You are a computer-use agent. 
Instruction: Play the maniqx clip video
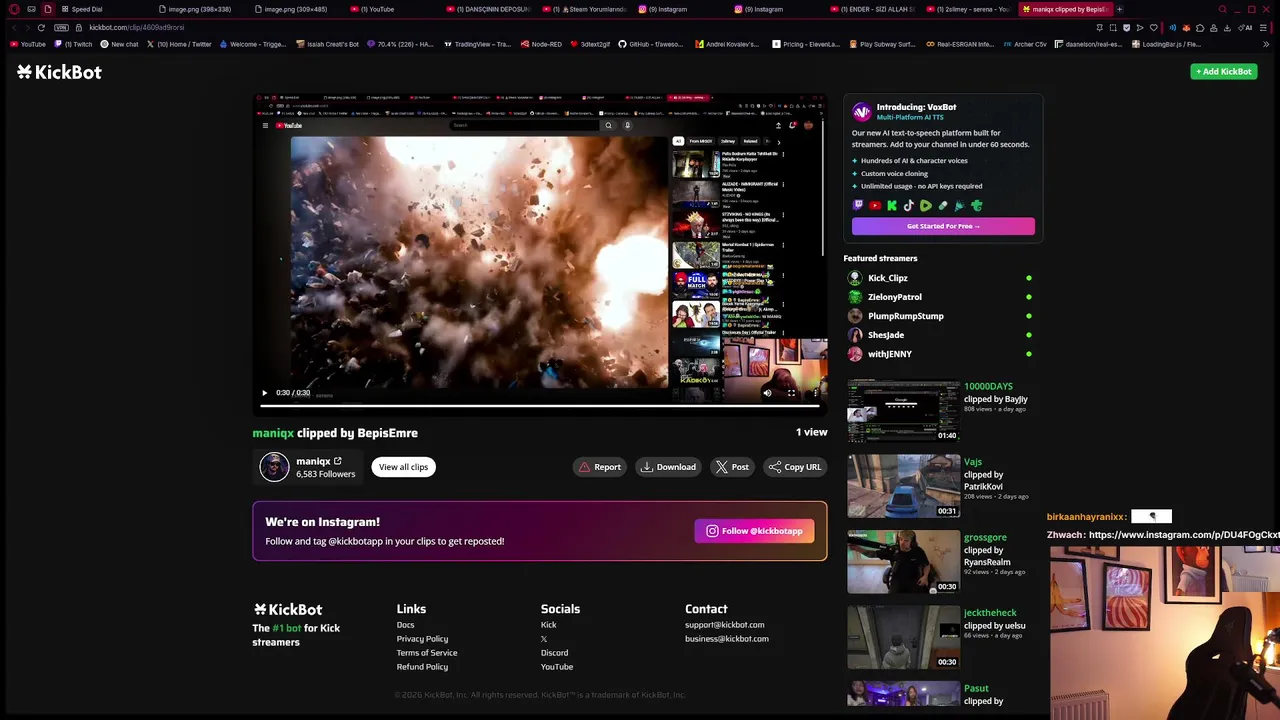(x=264, y=393)
